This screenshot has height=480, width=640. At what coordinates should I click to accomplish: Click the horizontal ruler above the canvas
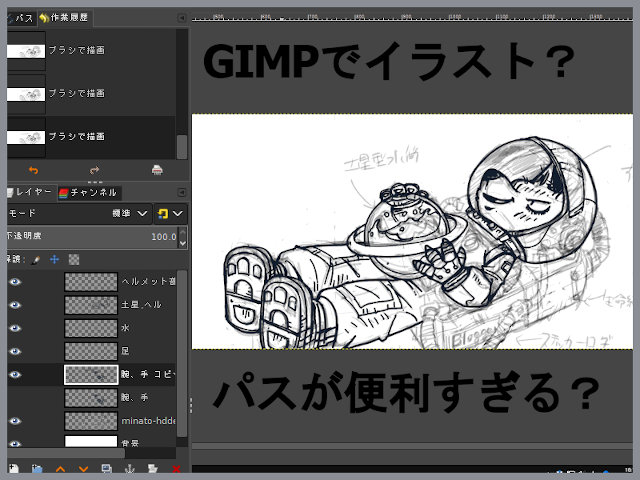[411, 17]
